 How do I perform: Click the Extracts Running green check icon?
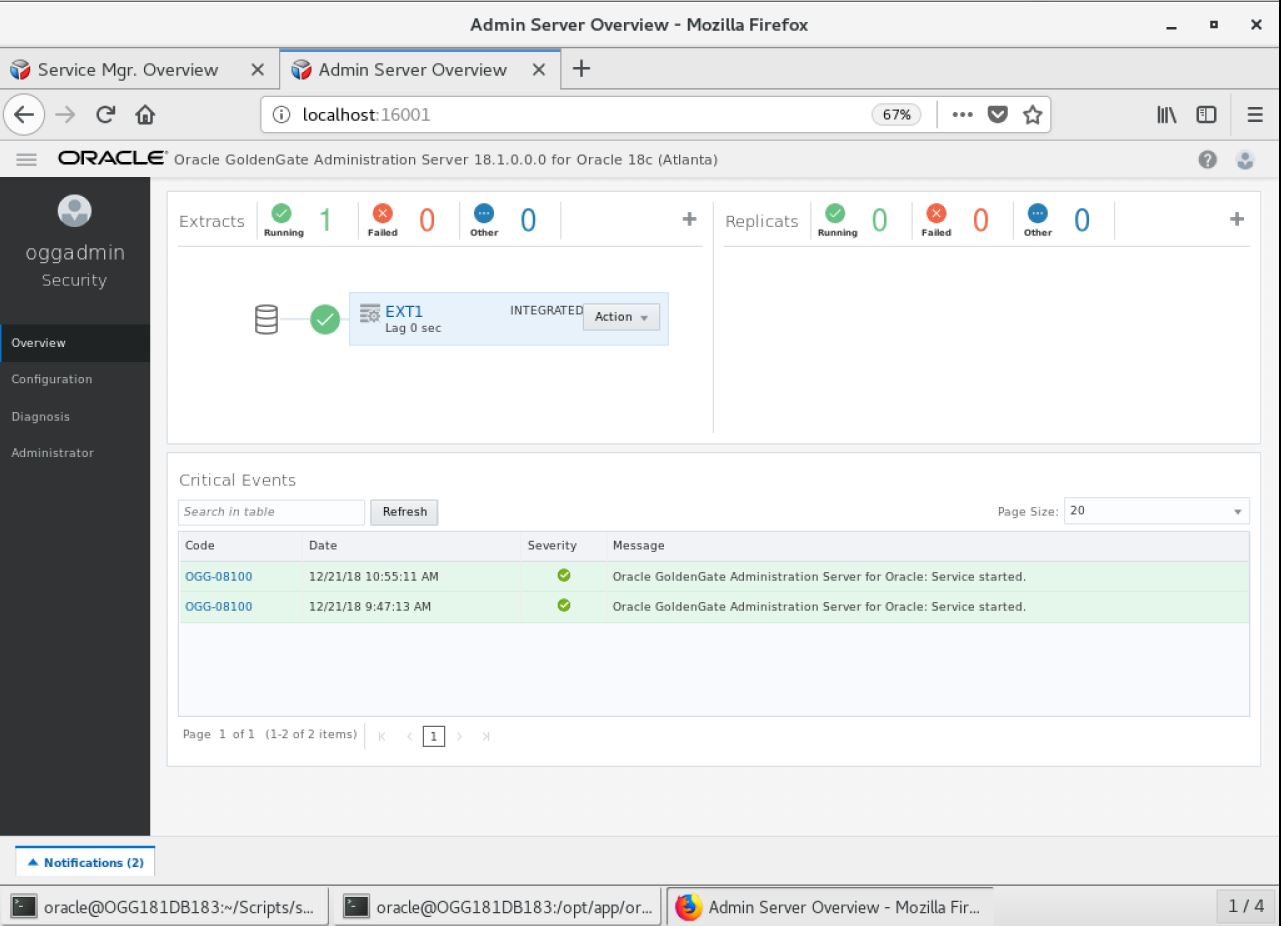tap(283, 213)
